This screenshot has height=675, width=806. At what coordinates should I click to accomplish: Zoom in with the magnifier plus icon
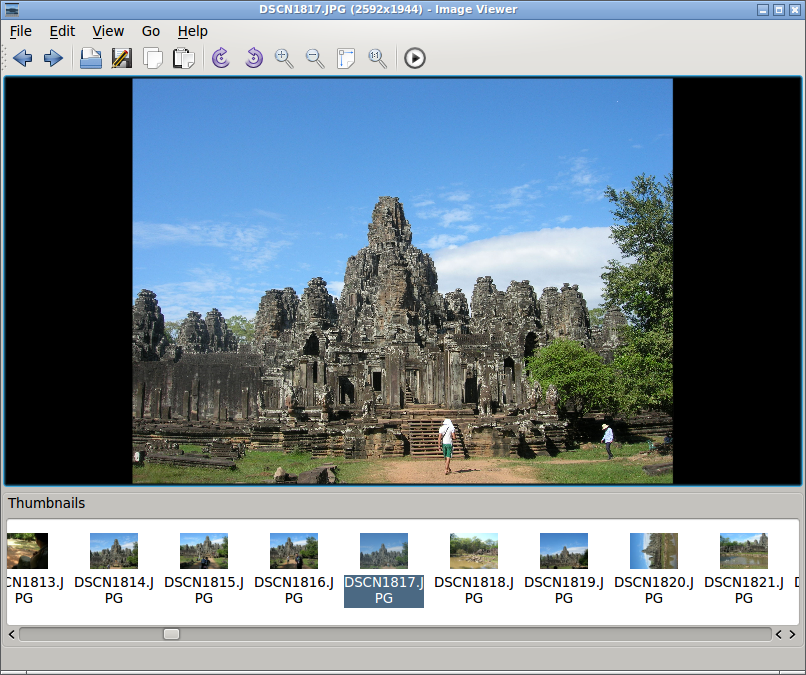(x=284, y=59)
